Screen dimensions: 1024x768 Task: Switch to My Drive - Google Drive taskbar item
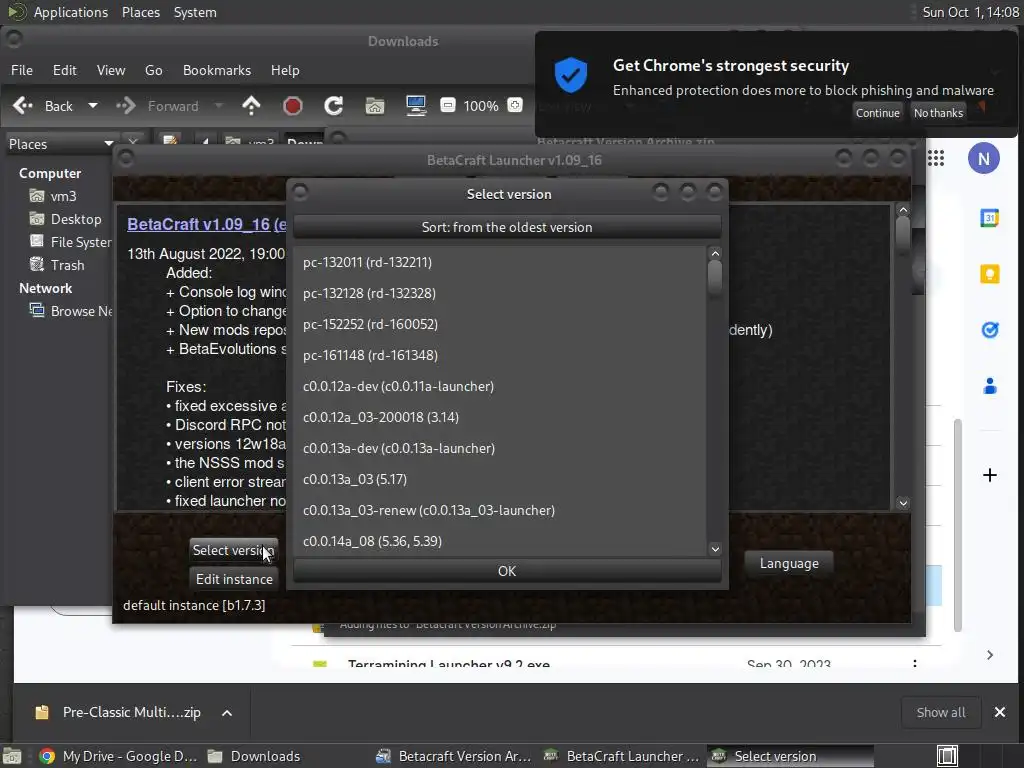pos(118,756)
